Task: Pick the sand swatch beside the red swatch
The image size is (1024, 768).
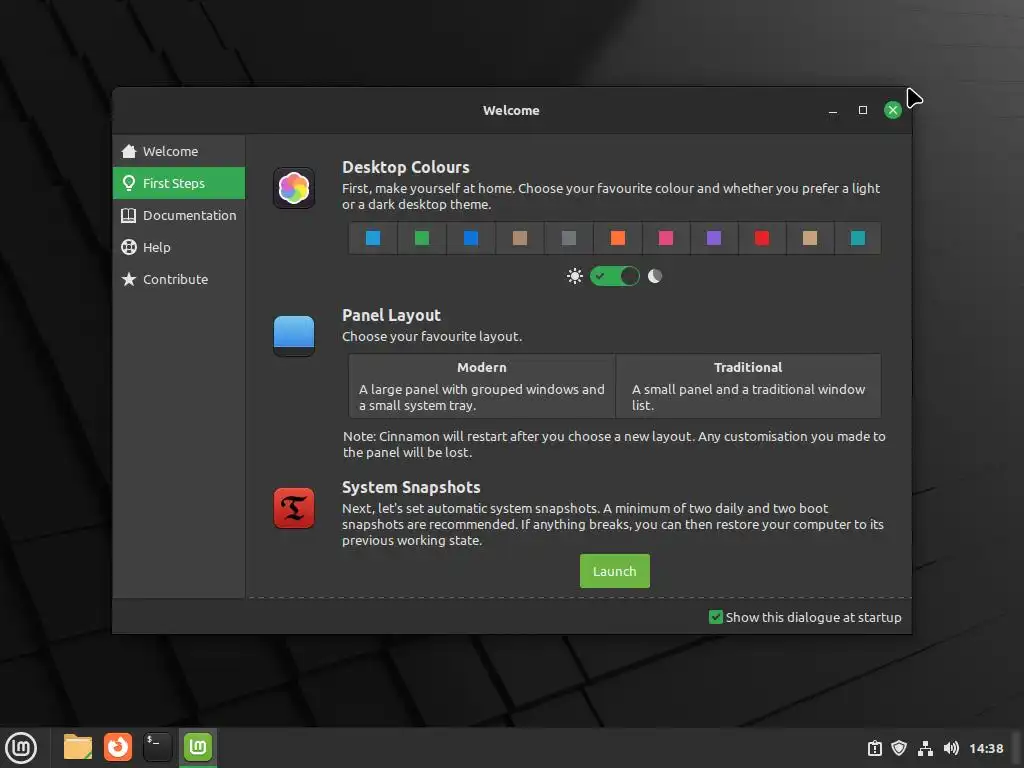Action: click(x=810, y=238)
